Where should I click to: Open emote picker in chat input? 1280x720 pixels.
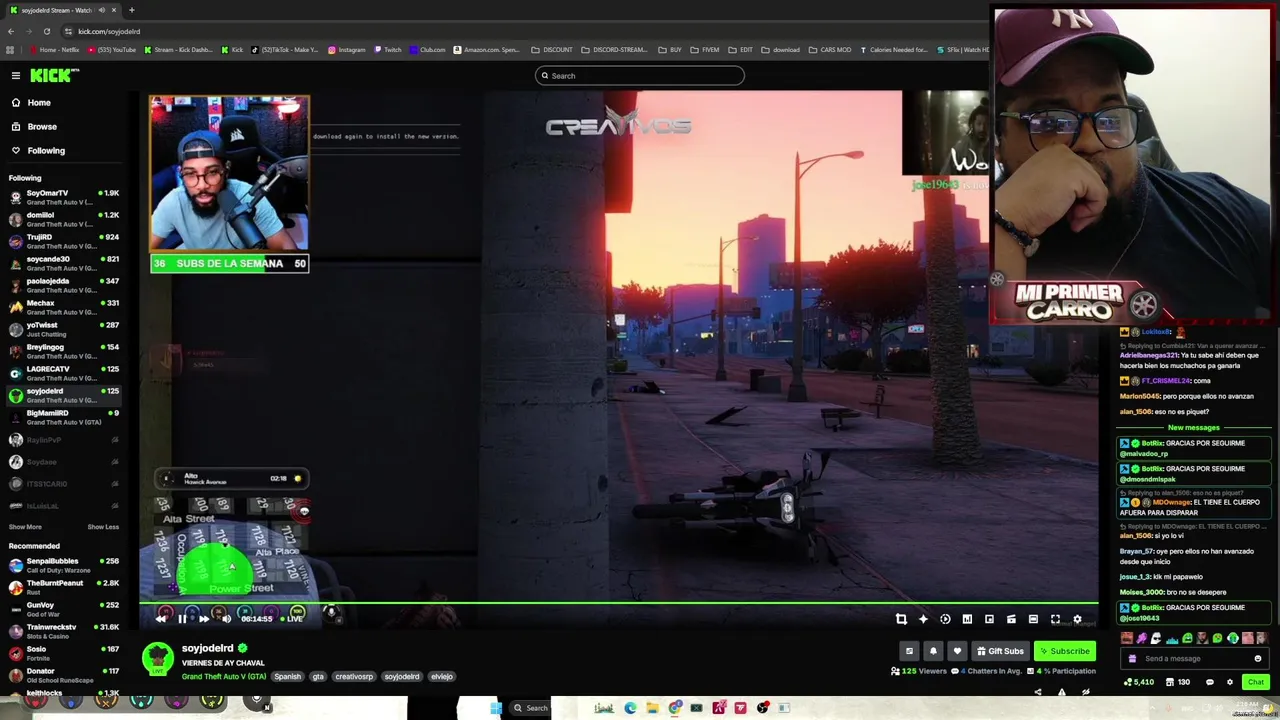pos(1258,659)
